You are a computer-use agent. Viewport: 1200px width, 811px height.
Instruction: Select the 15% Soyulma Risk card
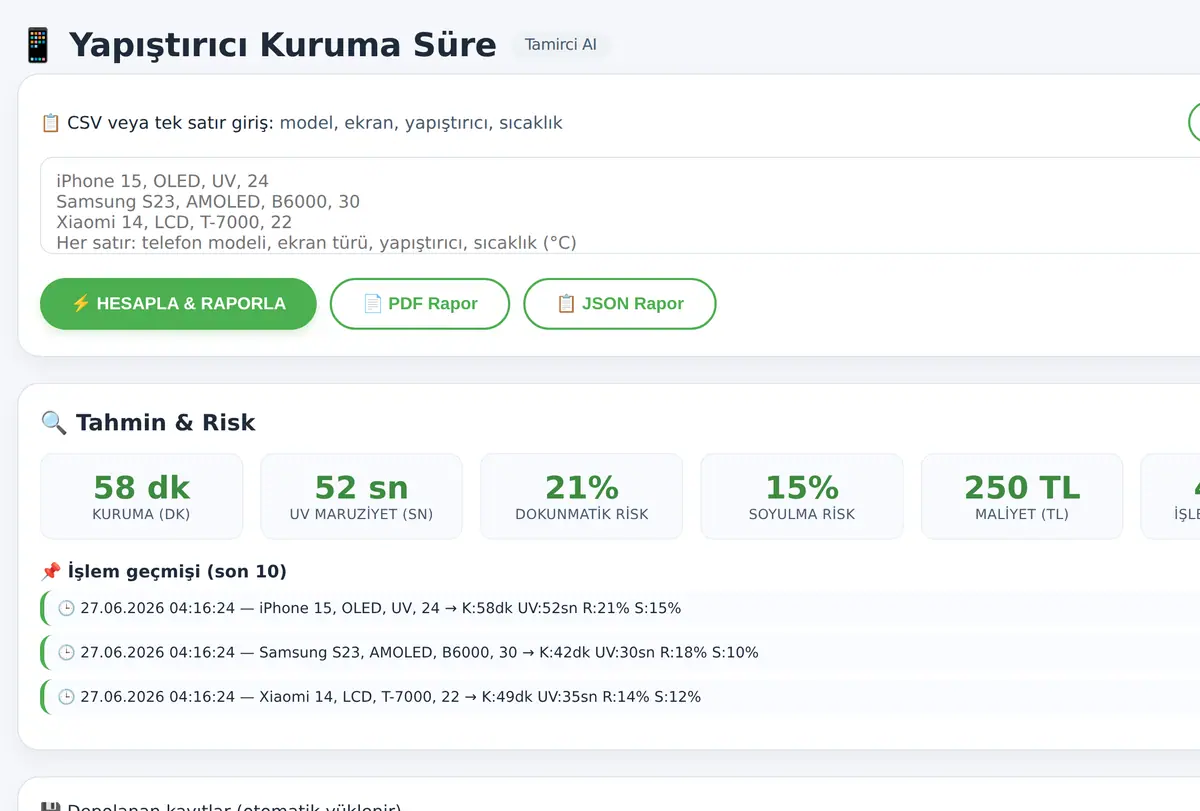pos(802,497)
